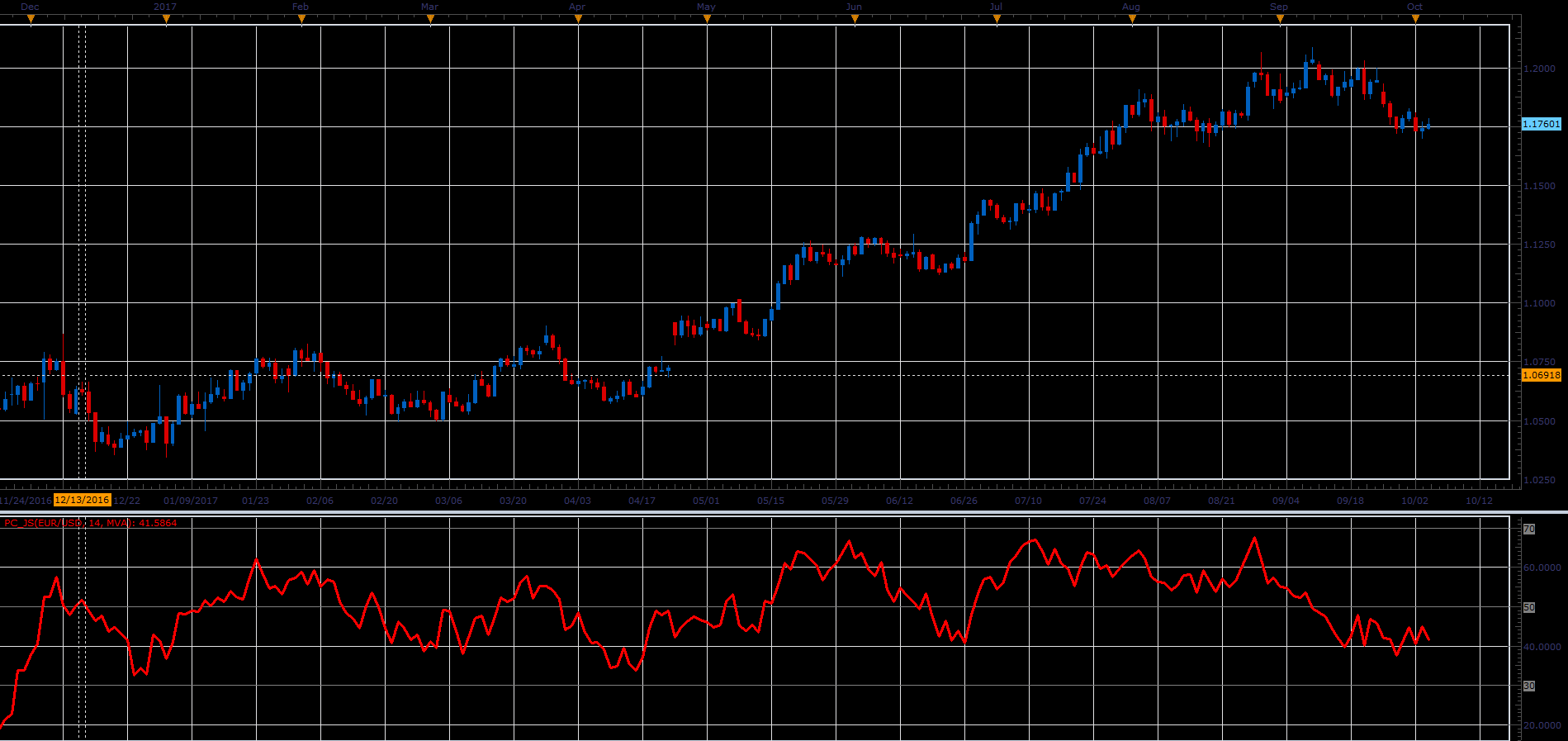Click the 50 level on indicator axis
Image resolution: width=1568 pixels, height=741 pixels.
(x=1529, y=607)
